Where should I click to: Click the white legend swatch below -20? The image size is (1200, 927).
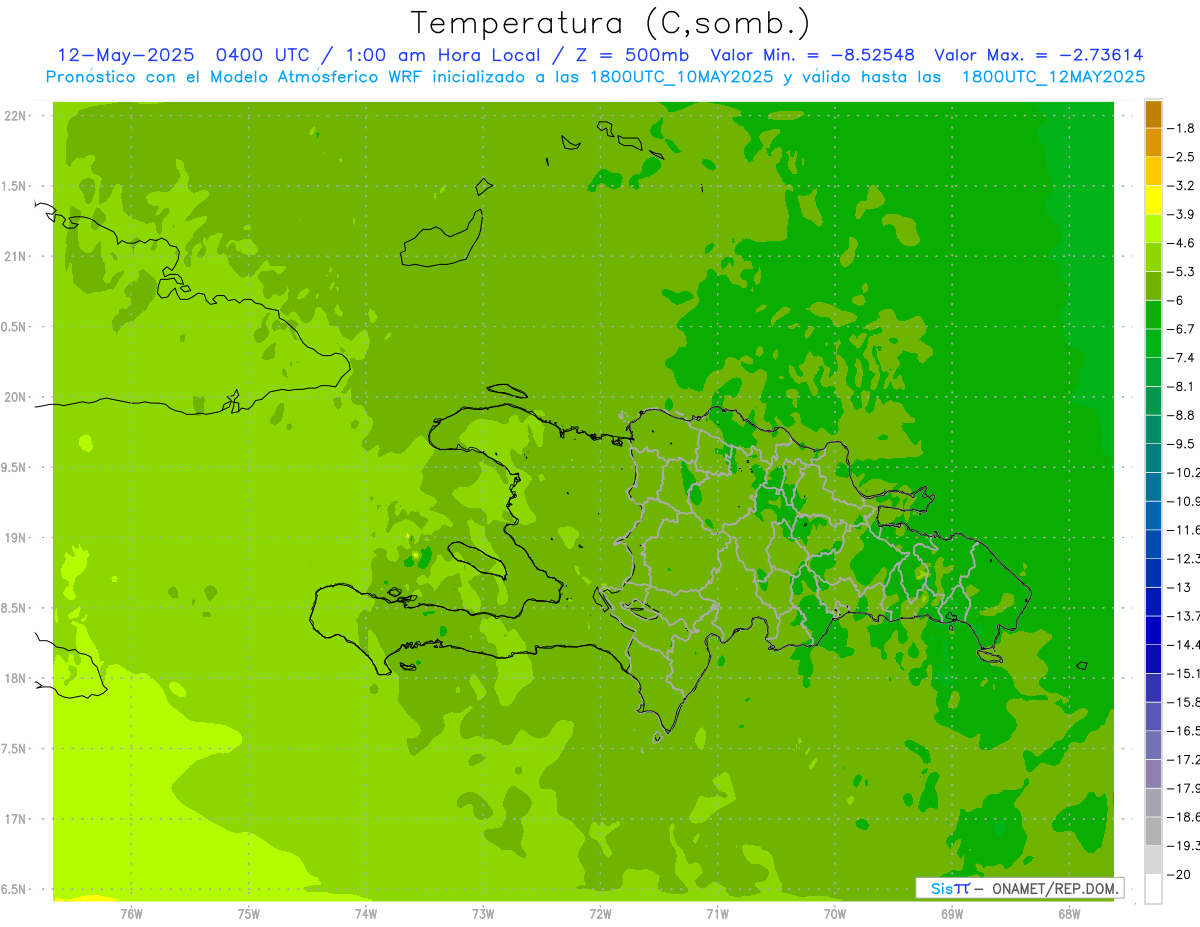click(x=1153, y=889)
